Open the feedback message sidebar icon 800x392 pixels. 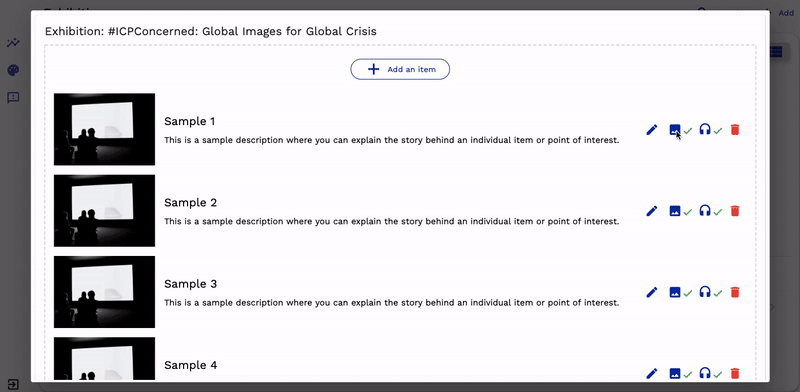13,97
